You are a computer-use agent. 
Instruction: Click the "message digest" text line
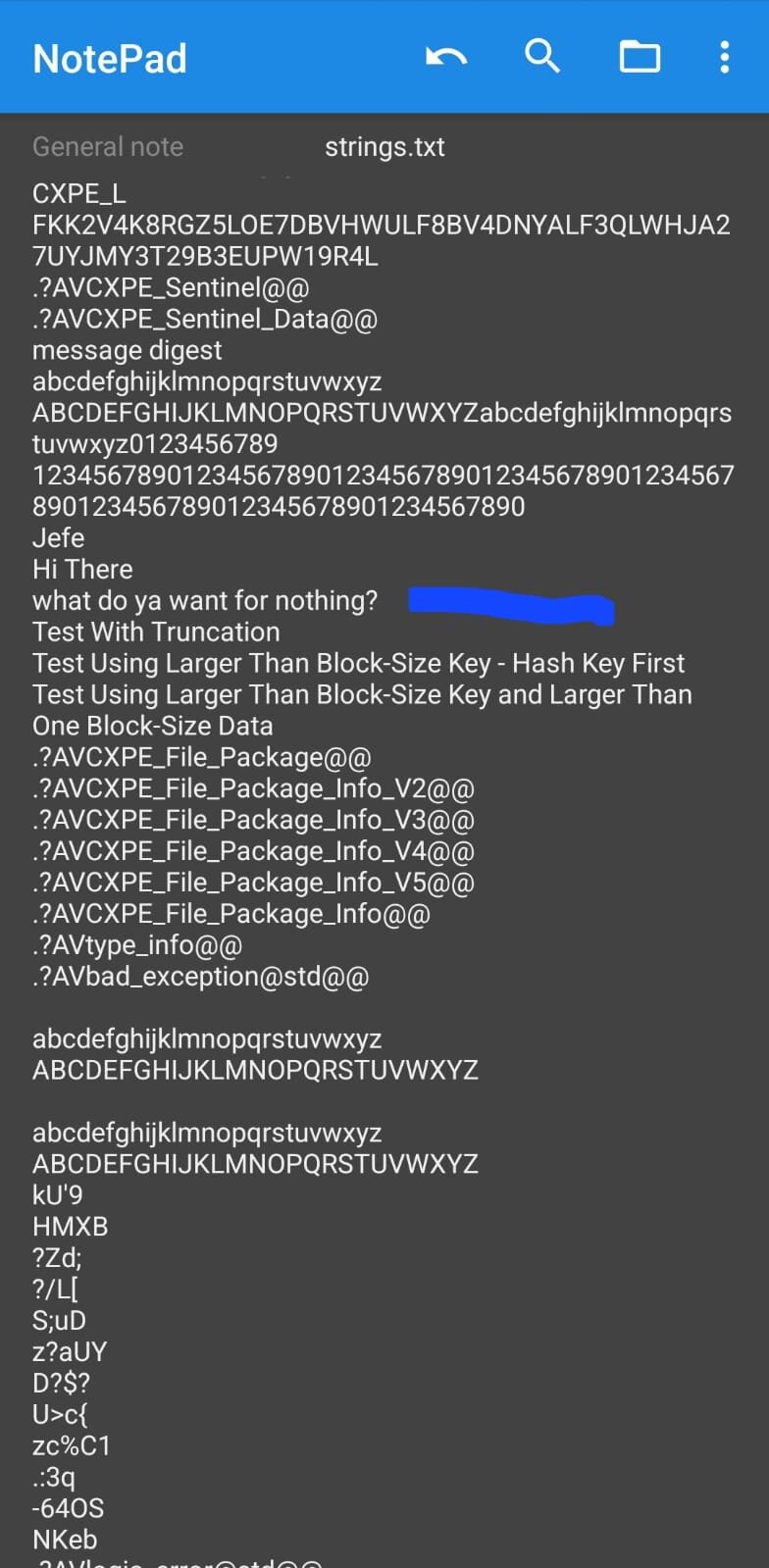(x=128, y=350)
